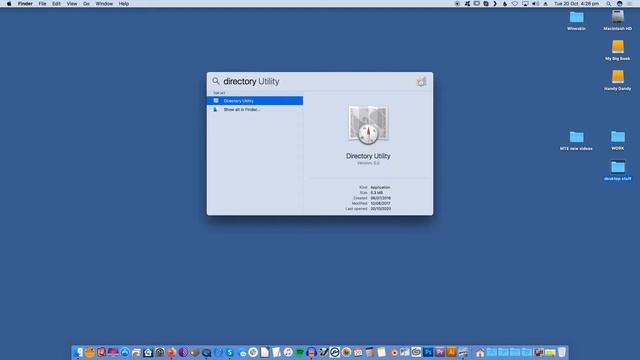Click the eject icon in menu bar
This screenshot has height=360, width=640.
coord(545,4)
